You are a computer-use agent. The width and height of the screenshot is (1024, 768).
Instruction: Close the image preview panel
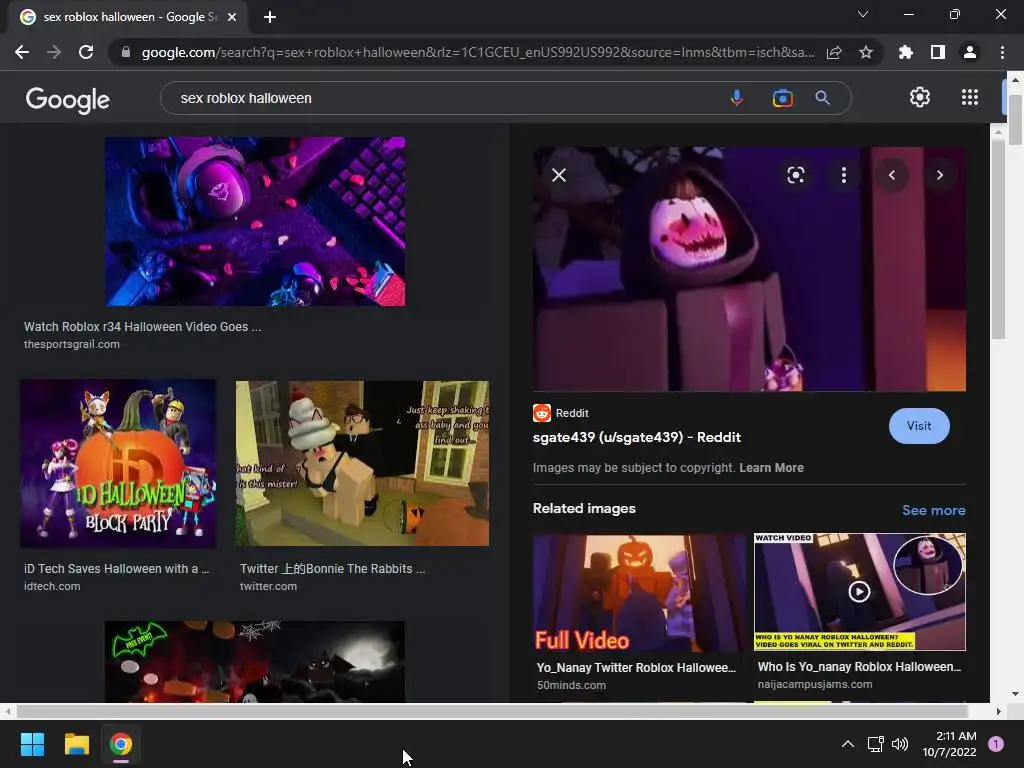point(559,175)
